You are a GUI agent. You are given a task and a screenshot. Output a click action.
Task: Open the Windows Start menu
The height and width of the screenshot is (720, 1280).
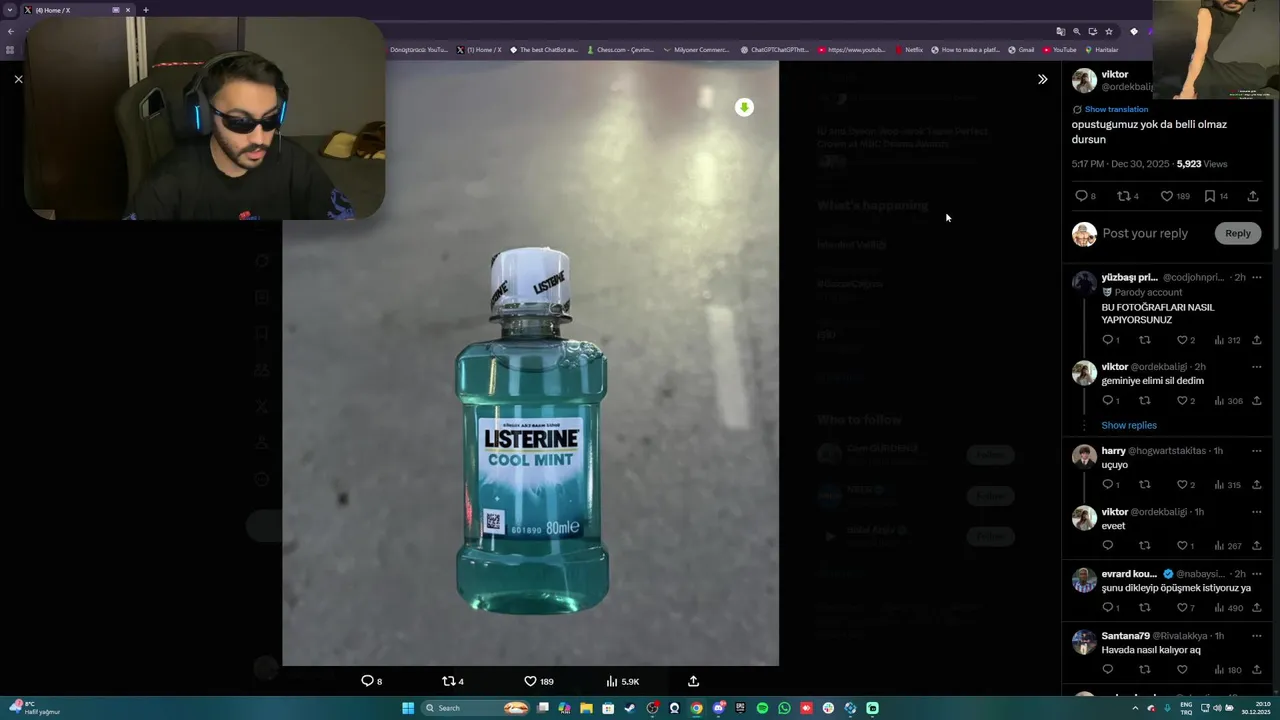coord(408,708)
